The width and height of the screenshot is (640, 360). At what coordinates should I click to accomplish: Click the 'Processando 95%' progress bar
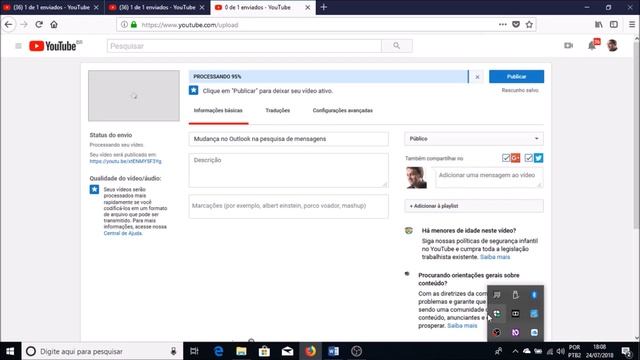click(x=329, y=77)
